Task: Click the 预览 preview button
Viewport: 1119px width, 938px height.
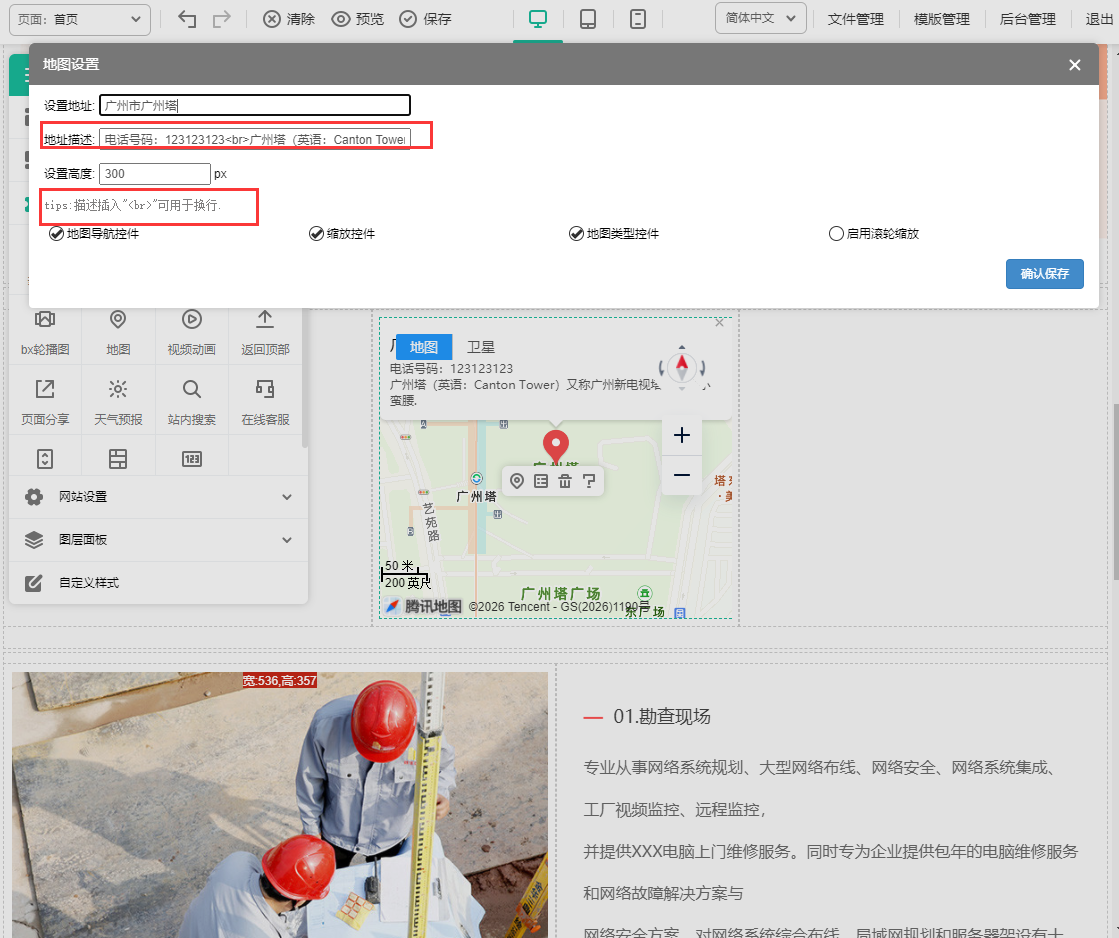Action: [x=358, y=19]
